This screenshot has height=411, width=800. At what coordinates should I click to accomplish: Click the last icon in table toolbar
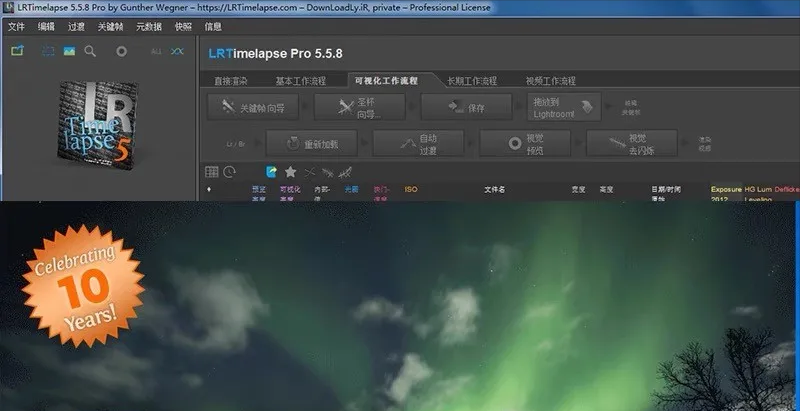345,172
